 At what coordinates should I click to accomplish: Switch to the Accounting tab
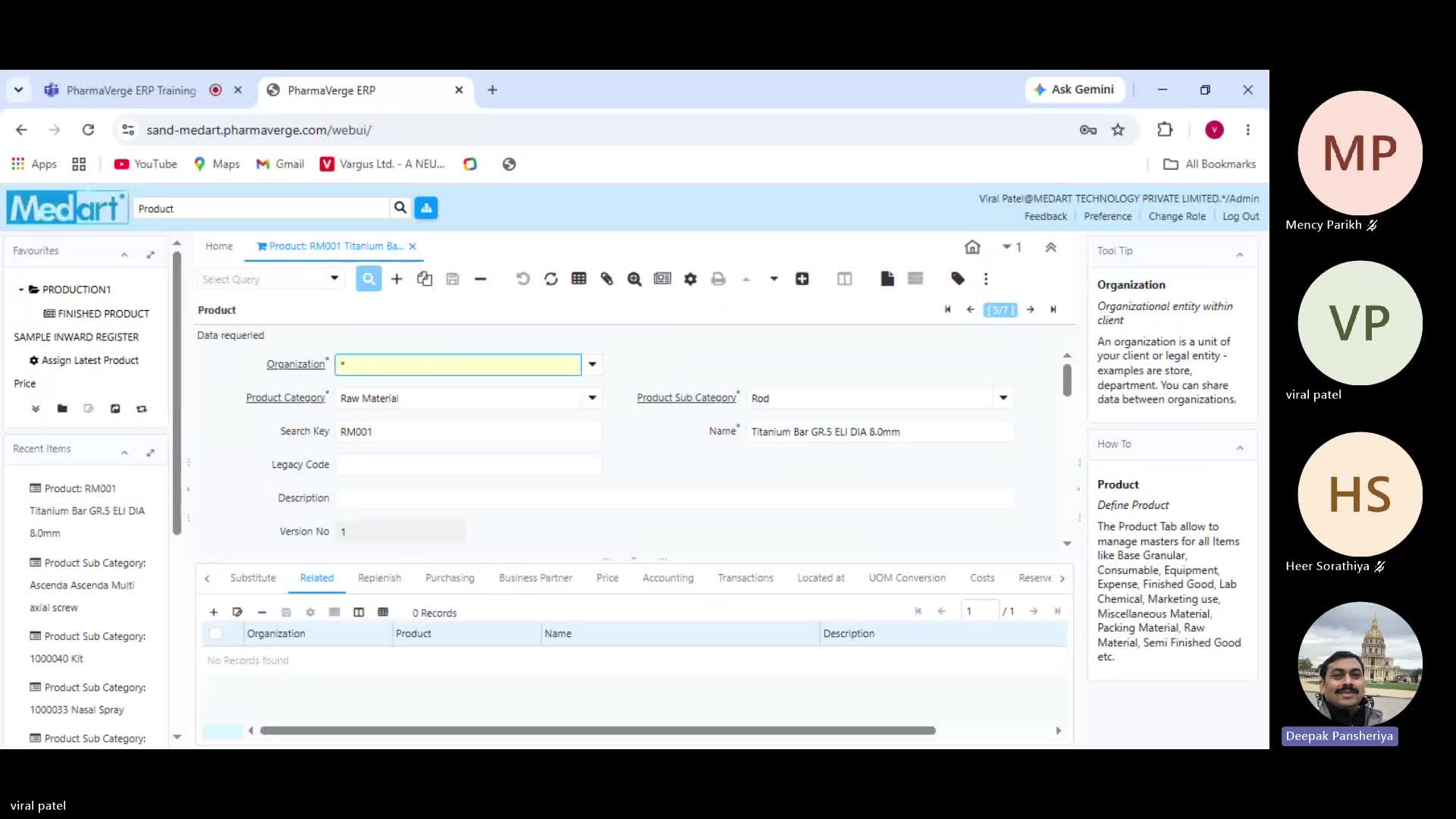668,578
